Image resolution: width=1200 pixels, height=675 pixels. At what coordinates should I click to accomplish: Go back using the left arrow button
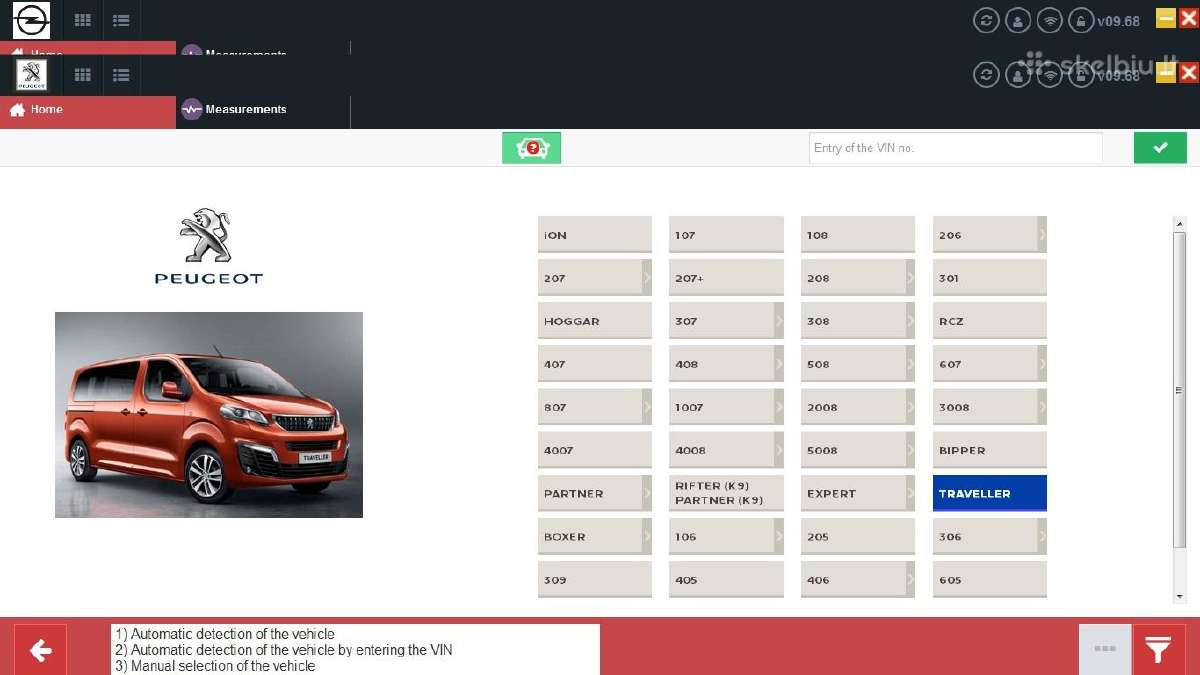[41, 651]
